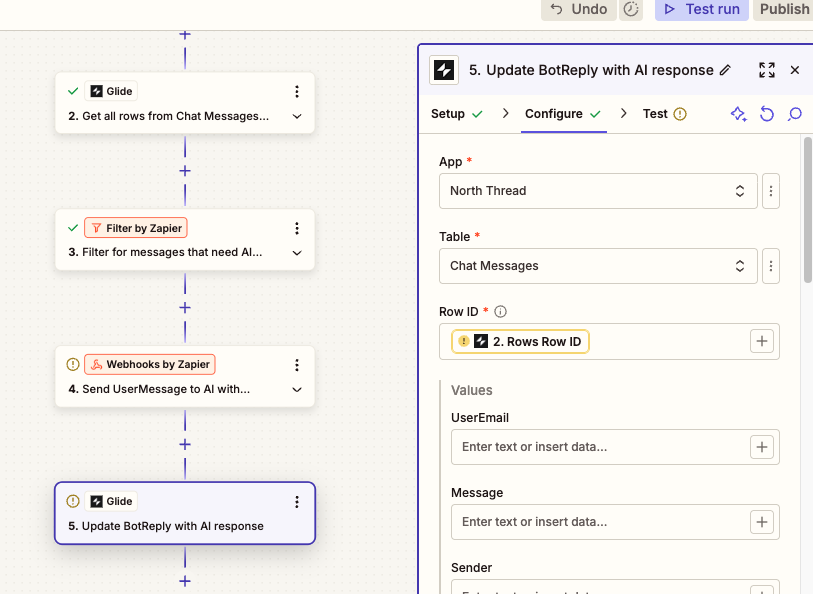Viewport: 813px width, 594px height.
Task: Close the step 5 editor panel
Action: (x=795, y=70)
